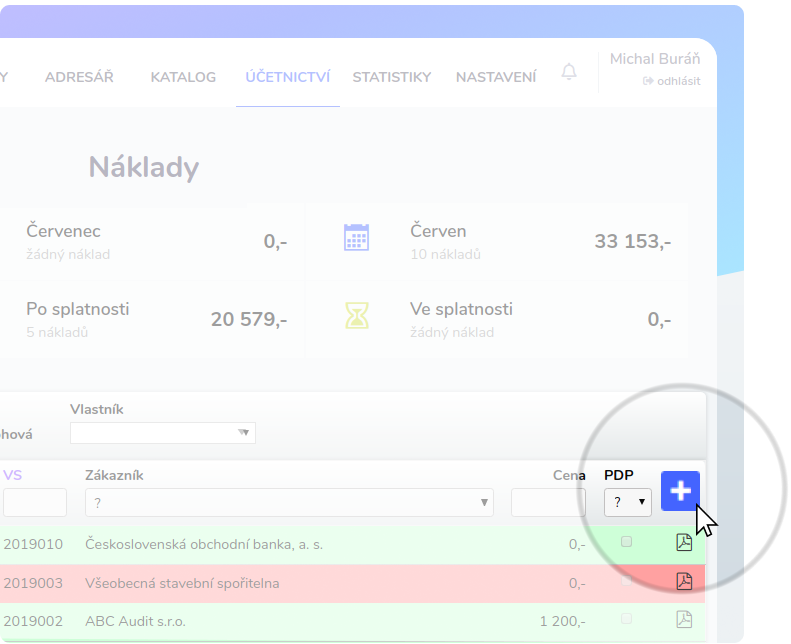Select the ÚČETNICTVÍ menu tab
Screen dimensions: 791x644
(x=288, y=77)
